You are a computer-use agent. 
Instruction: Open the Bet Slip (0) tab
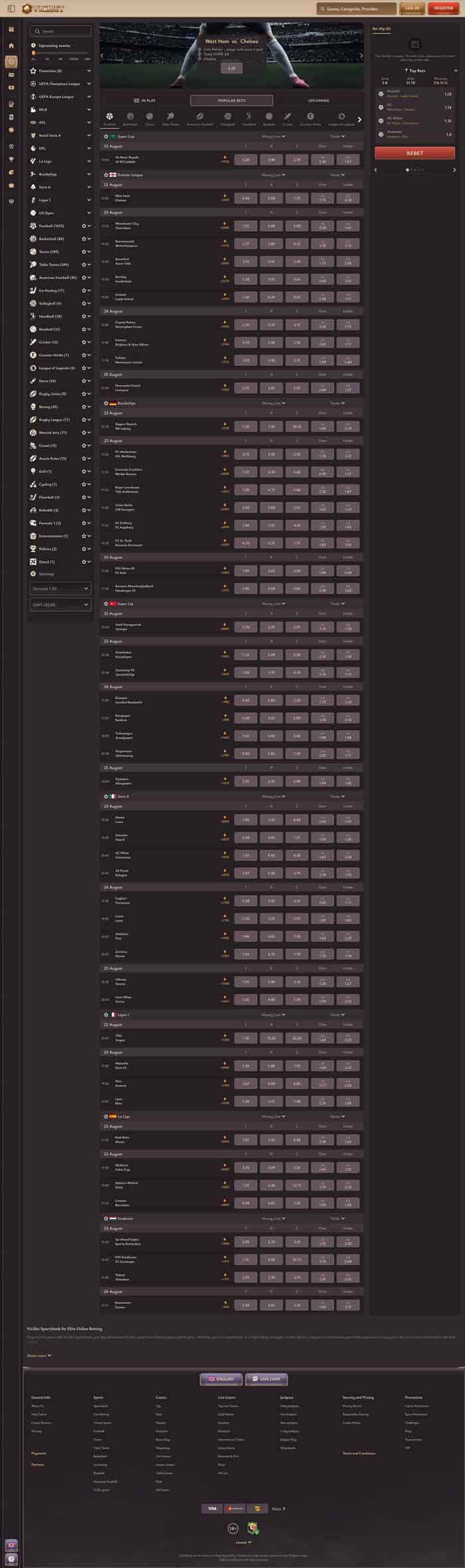pyautogui.click(x=381, y=29)
